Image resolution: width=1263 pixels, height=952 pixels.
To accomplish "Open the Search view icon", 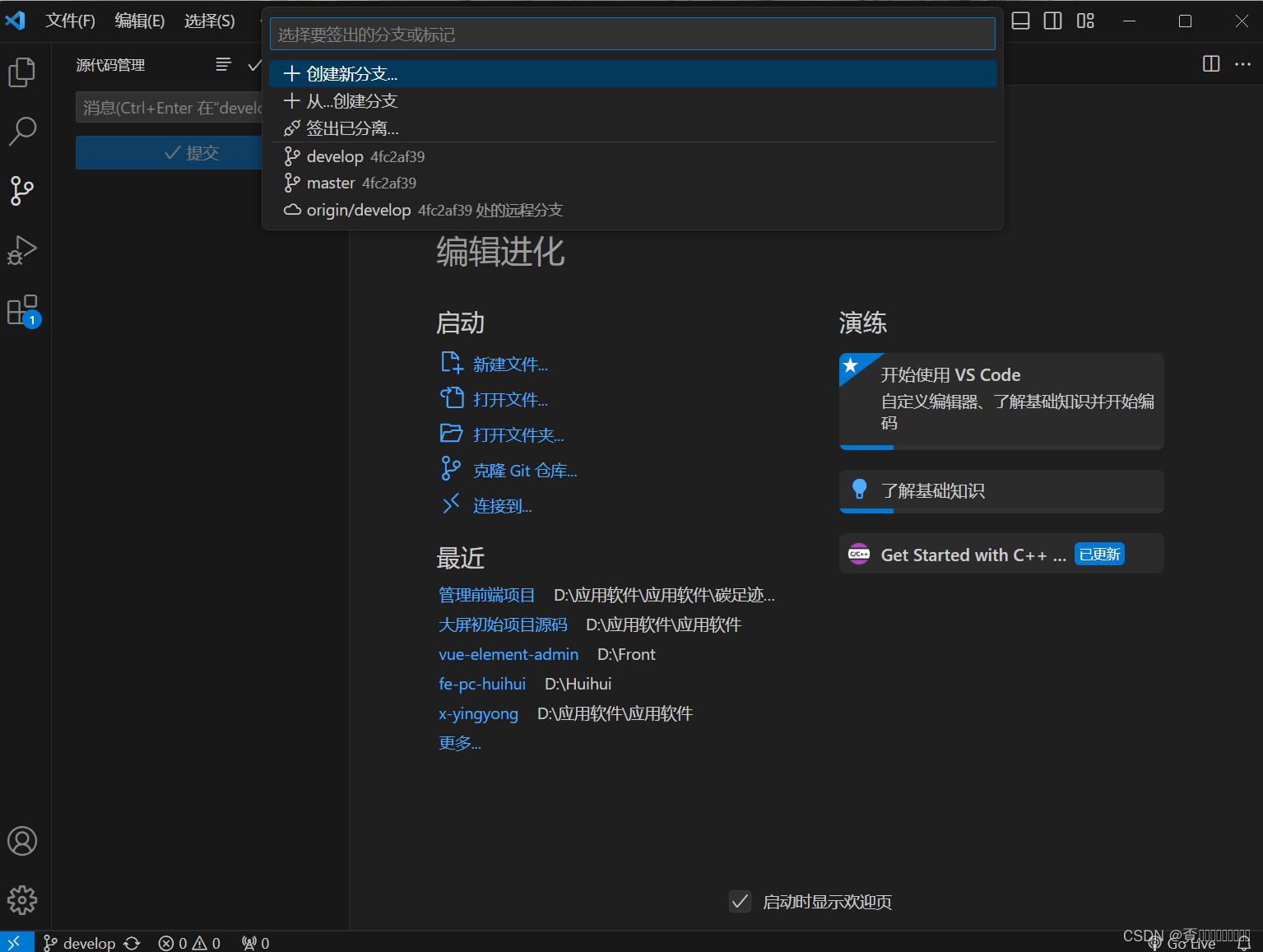I will [22, 131].
